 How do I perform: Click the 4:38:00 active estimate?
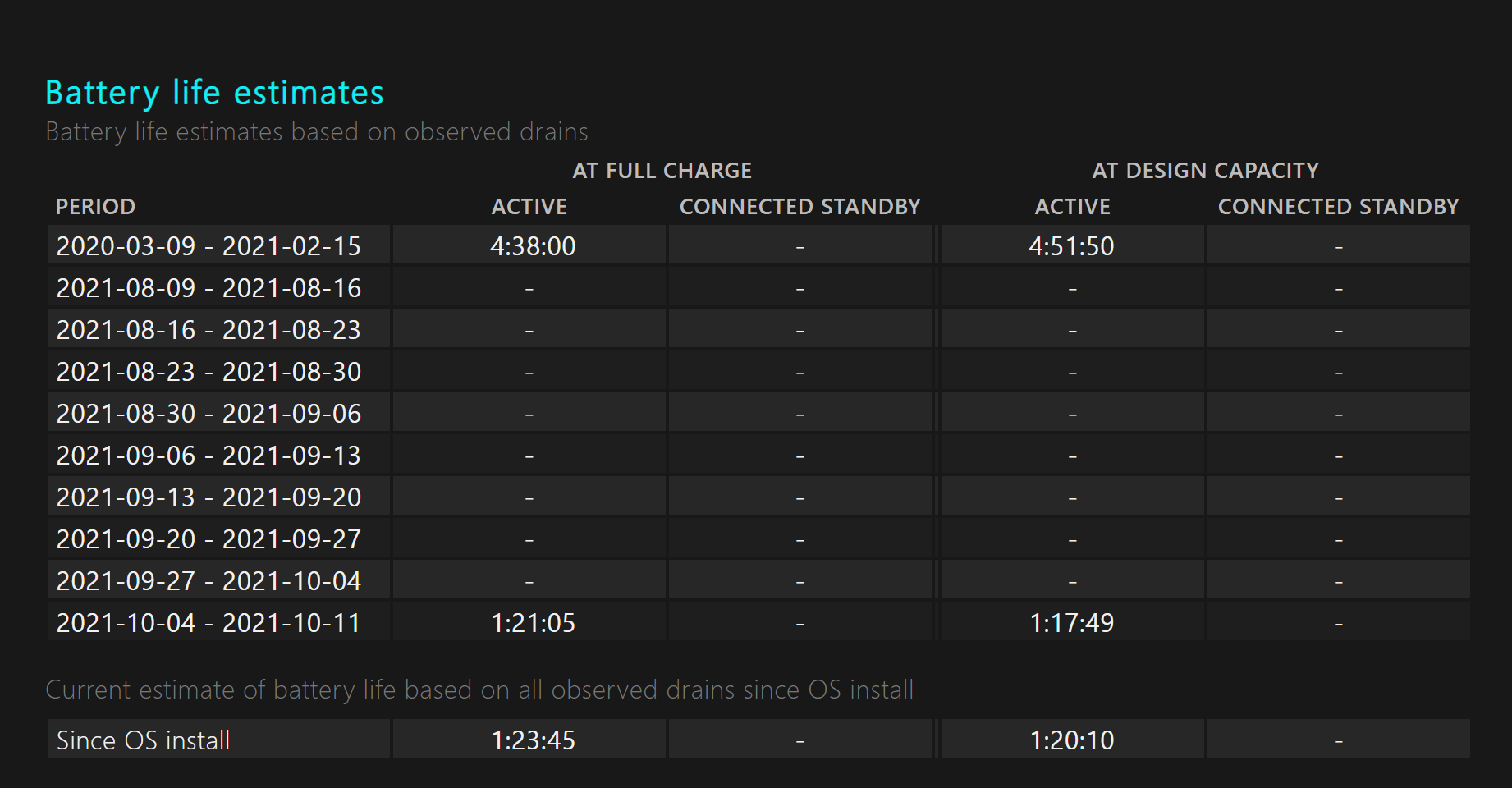click(533, 246)
